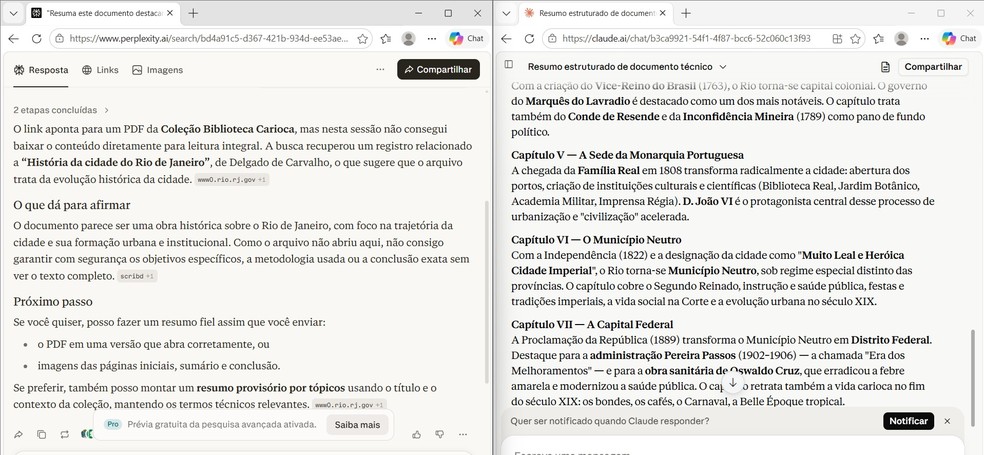Open www0.rio.rj.gov citation after 'histórica da cidade'

point(232,179)
